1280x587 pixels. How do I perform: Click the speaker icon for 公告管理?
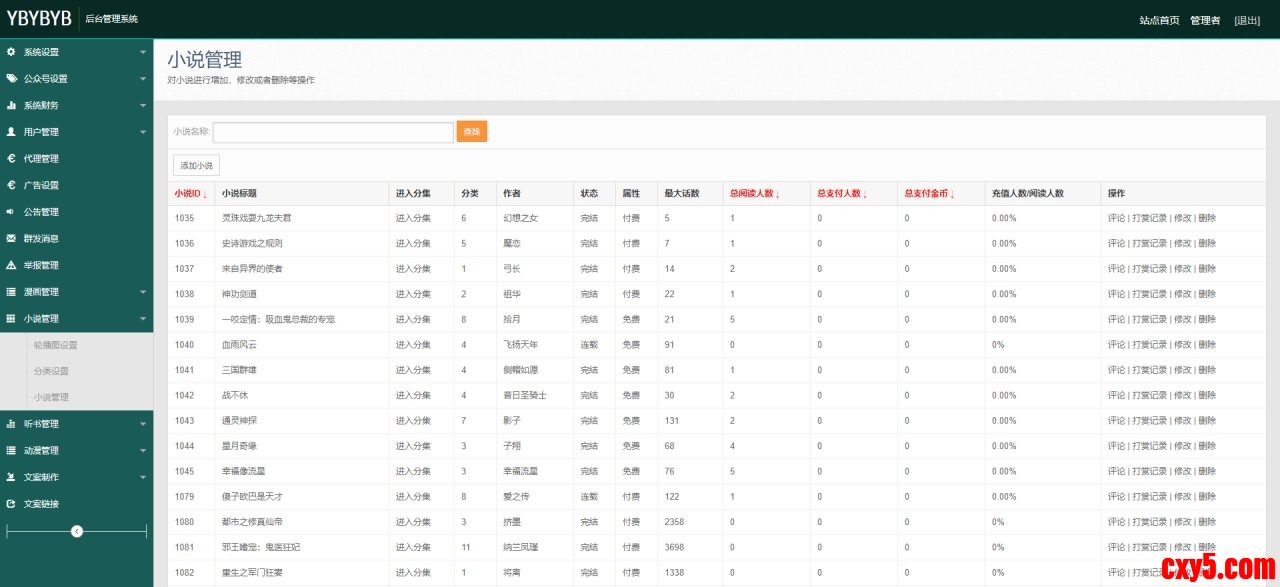(x=11, y=212)
